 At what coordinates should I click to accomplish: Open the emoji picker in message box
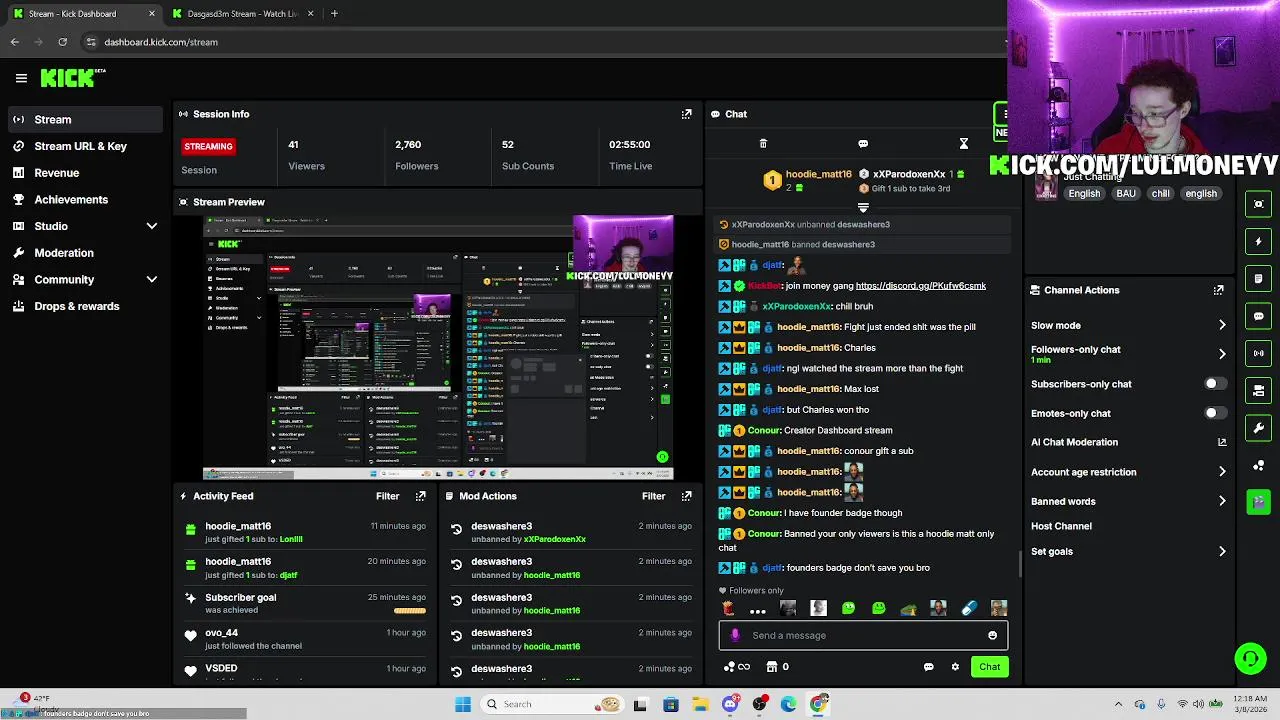click(x=992, y=635)
